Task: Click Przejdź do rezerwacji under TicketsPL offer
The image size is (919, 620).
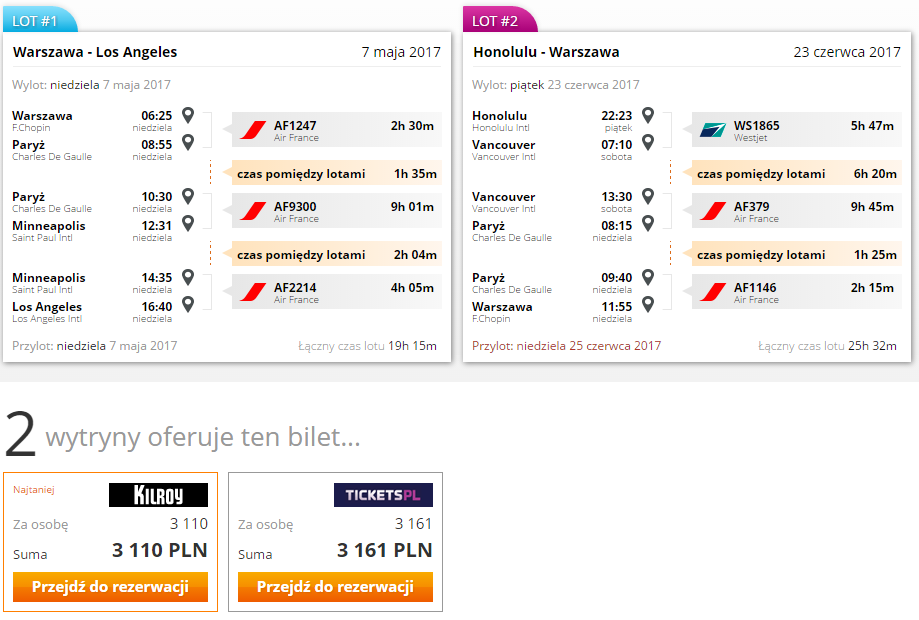Action: (x=335, y=587)
